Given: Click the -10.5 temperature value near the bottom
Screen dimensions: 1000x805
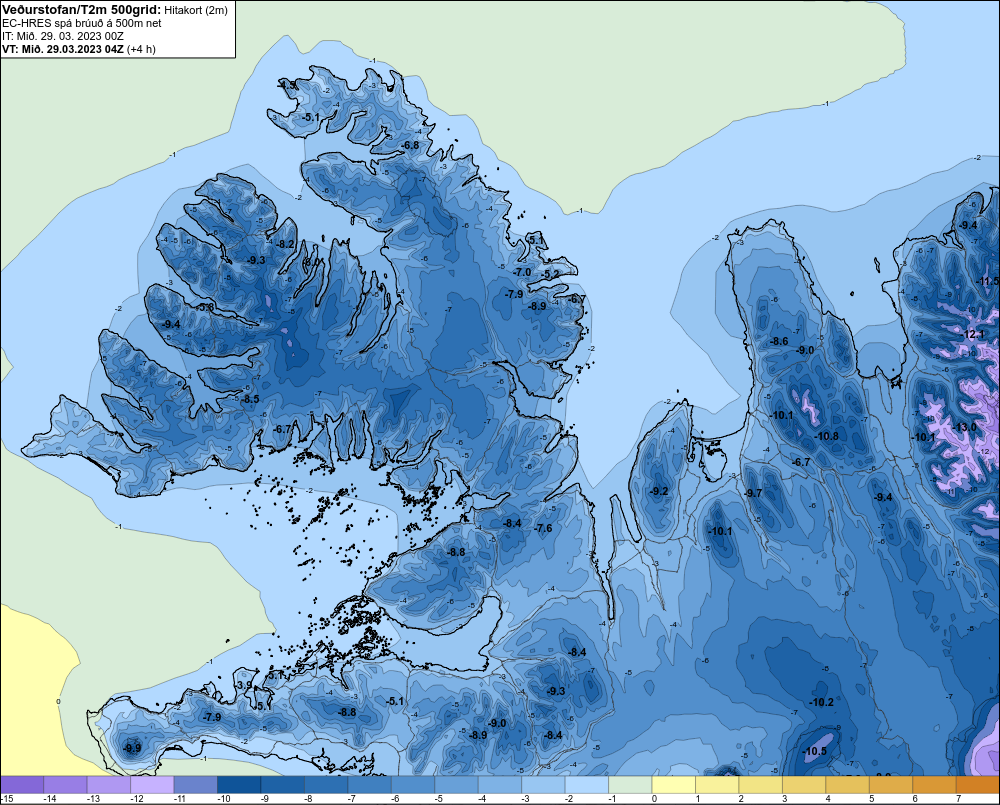Looking at the screenshot, I should point(815,751).
